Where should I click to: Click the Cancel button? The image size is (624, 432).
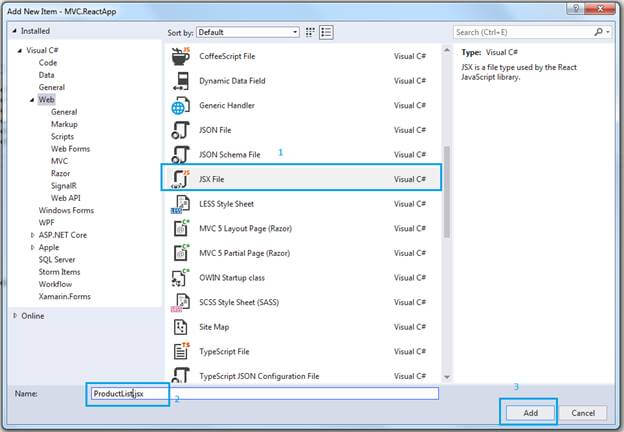pos(583,413)
